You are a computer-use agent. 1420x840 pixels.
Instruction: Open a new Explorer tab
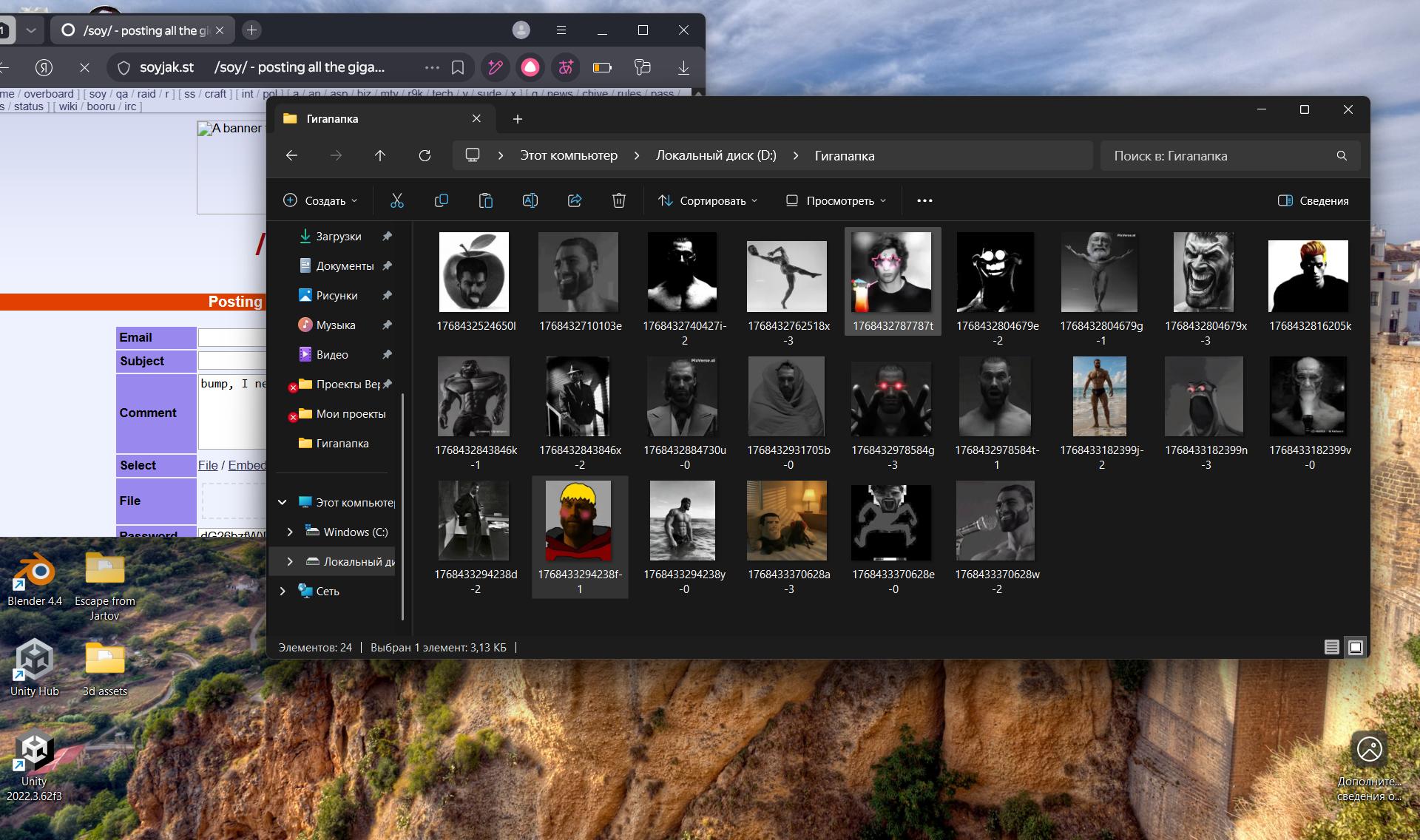[x=518, y=119]
